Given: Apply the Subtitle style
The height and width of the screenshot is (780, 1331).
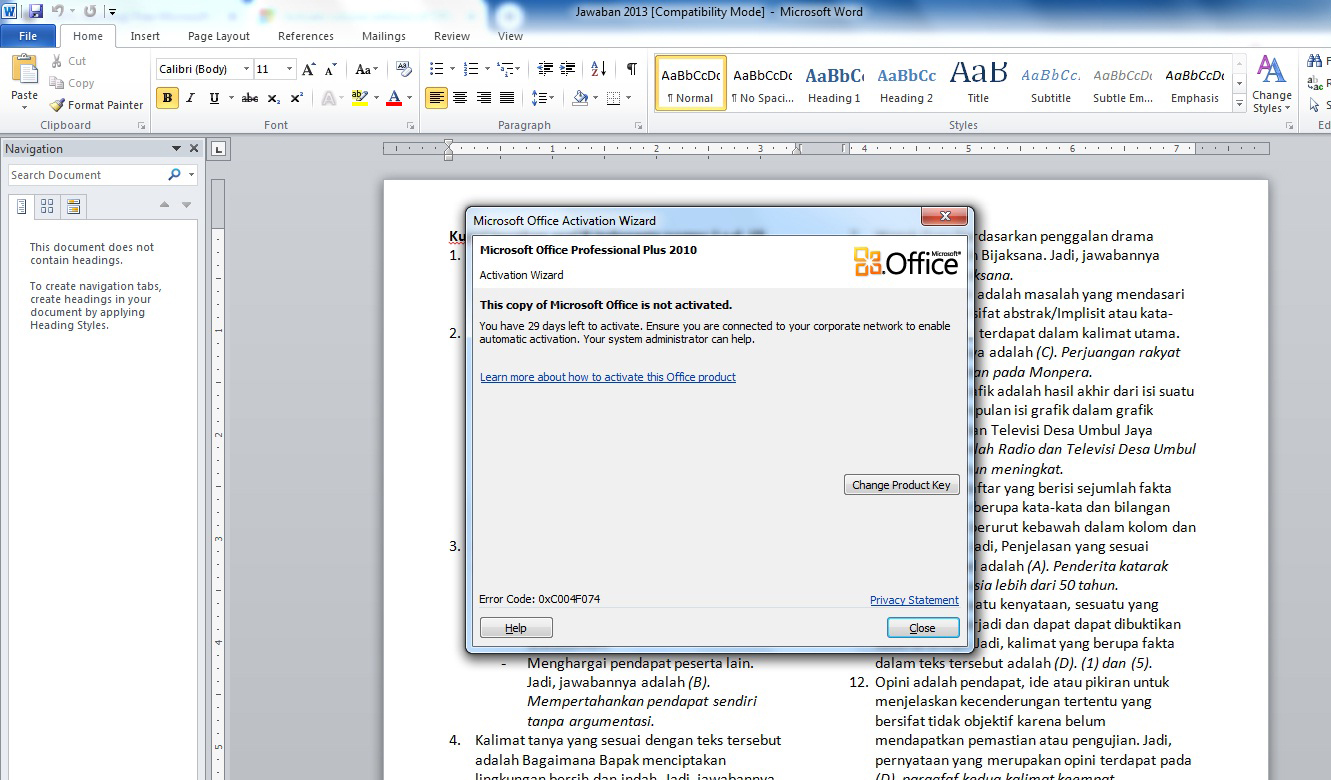Looking at the screenshot, I should pos(1051,84).
